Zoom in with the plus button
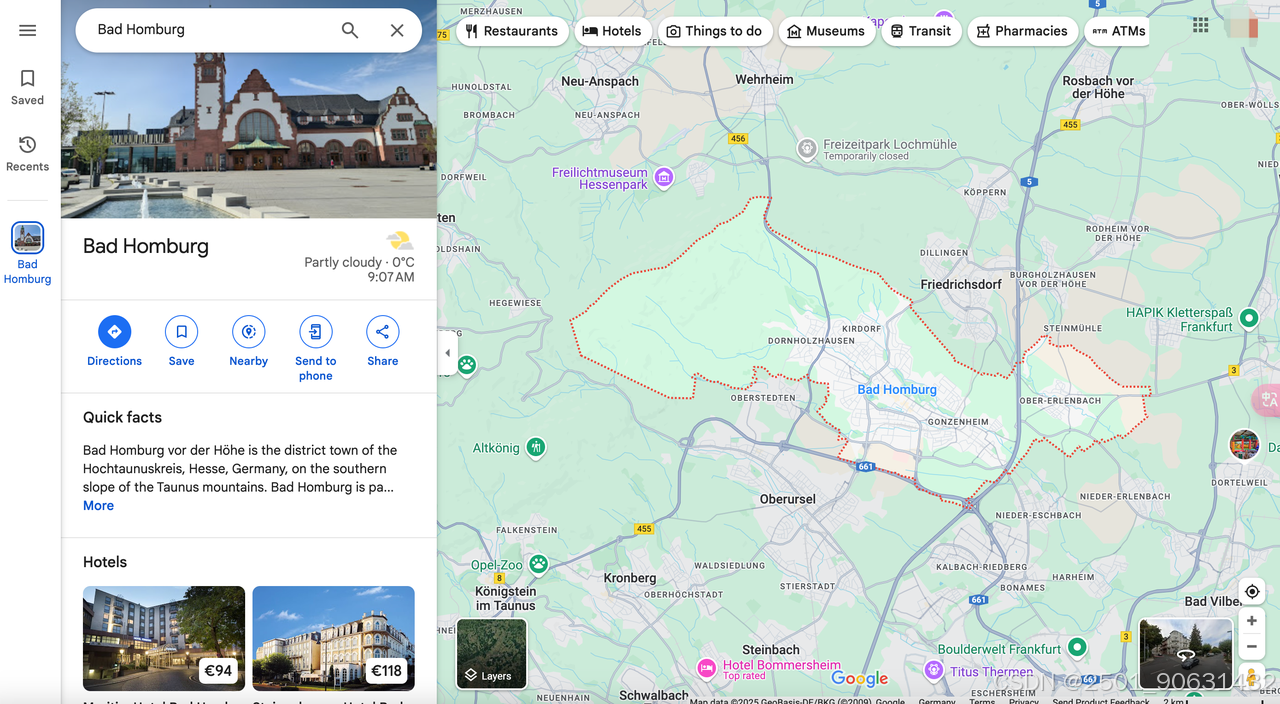This screenshot has height=704, width=1280. tap(1252, 621)
